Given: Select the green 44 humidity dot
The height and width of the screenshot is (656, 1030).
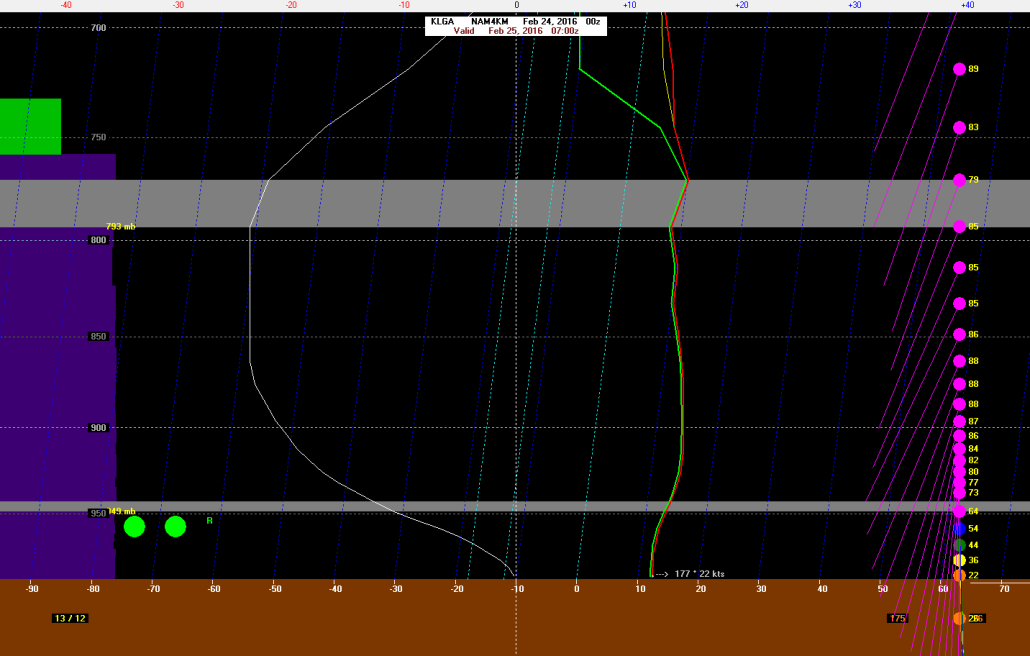Looking at the screenshot, I should 958,544.
